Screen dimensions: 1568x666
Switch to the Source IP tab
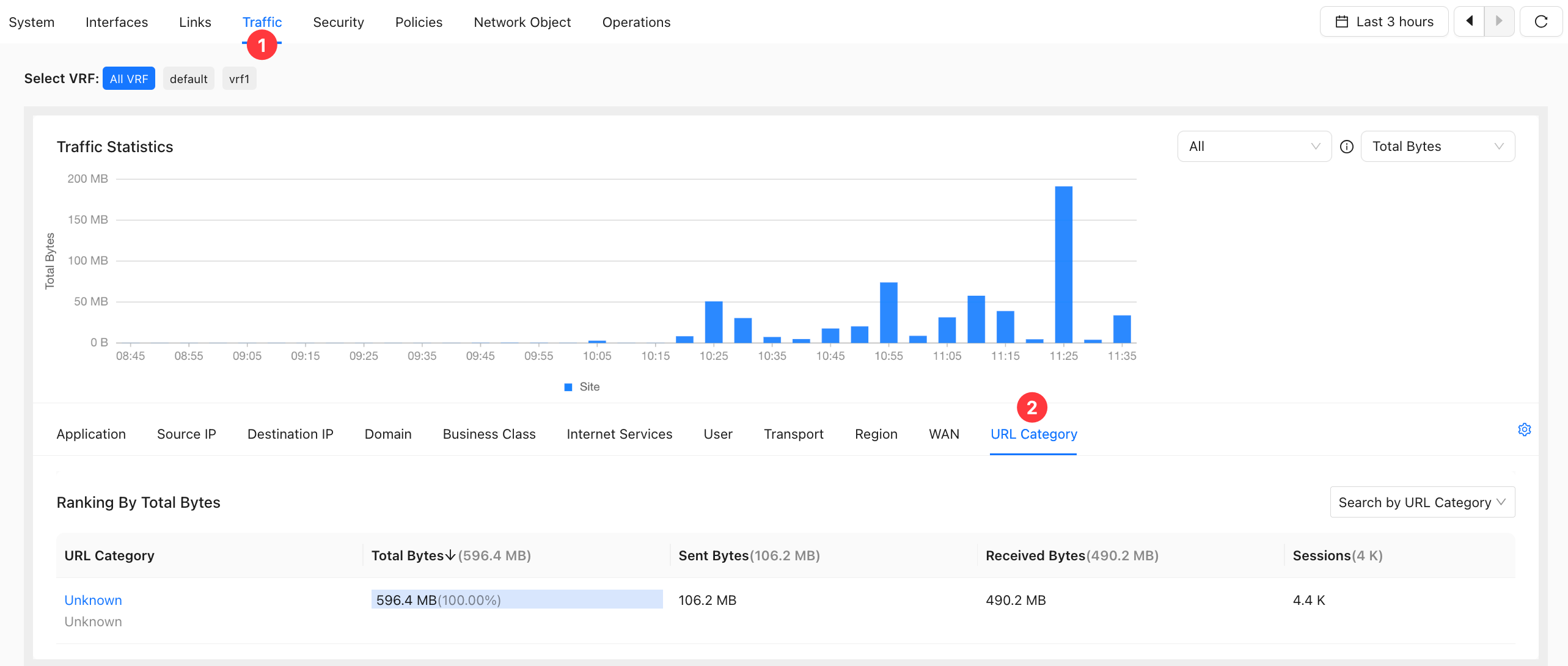click(x=186, y=434)
